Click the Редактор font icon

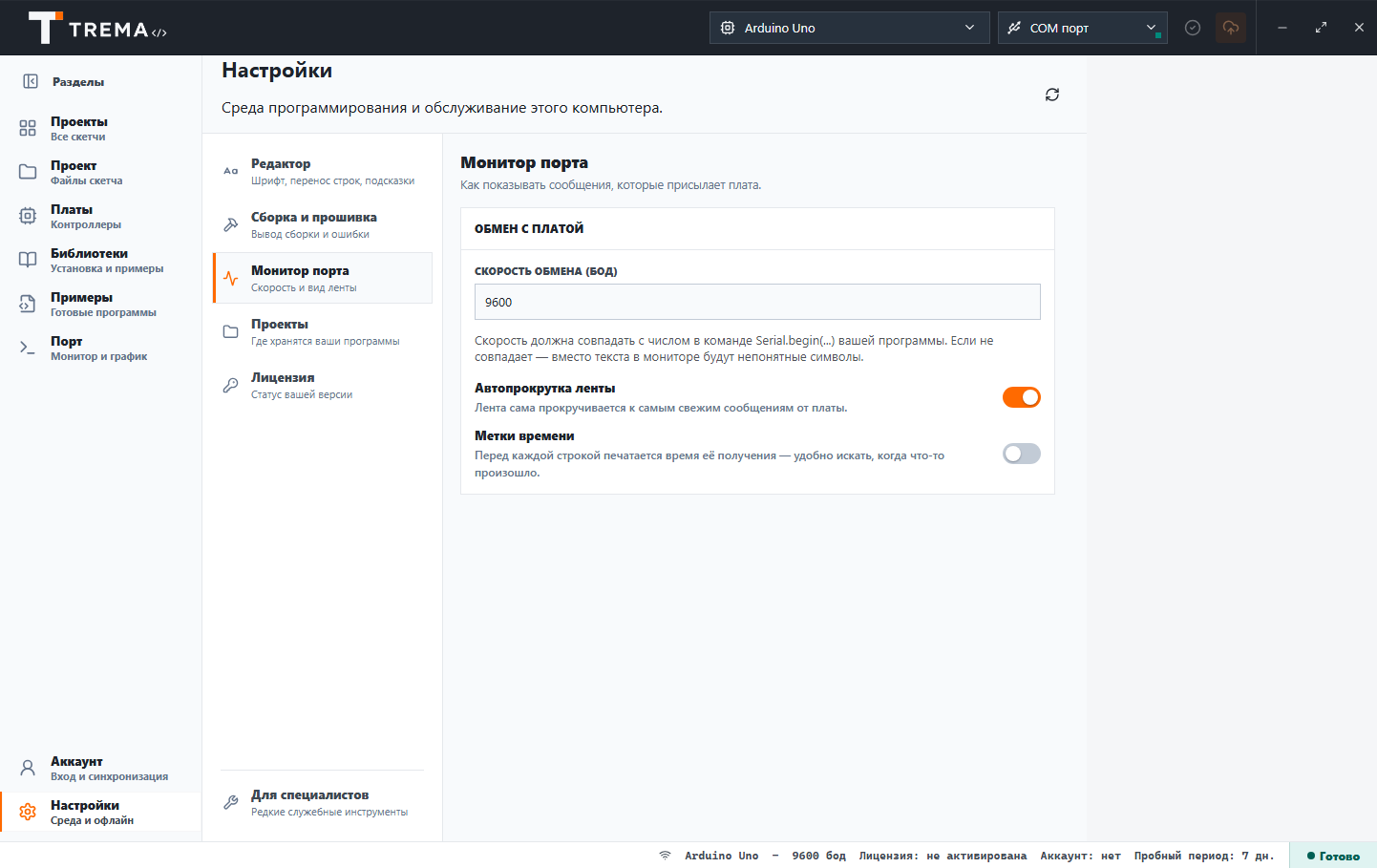pyautogui.click(x=230, y=171)
